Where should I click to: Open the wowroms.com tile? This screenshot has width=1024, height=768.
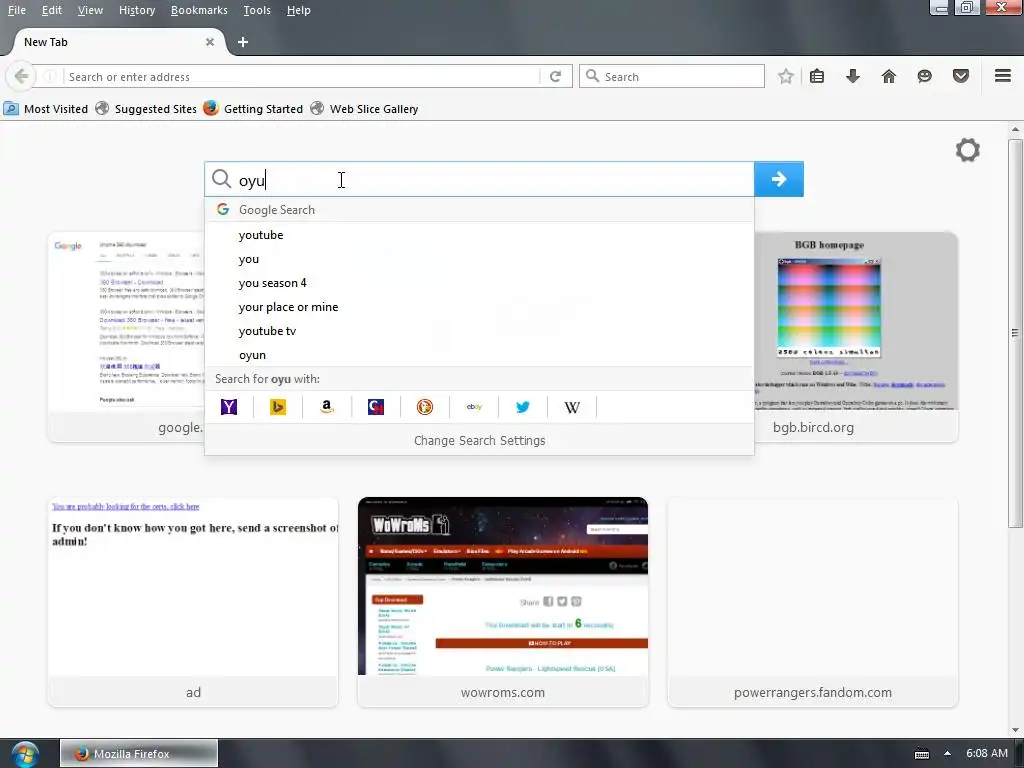pos(503,601)
